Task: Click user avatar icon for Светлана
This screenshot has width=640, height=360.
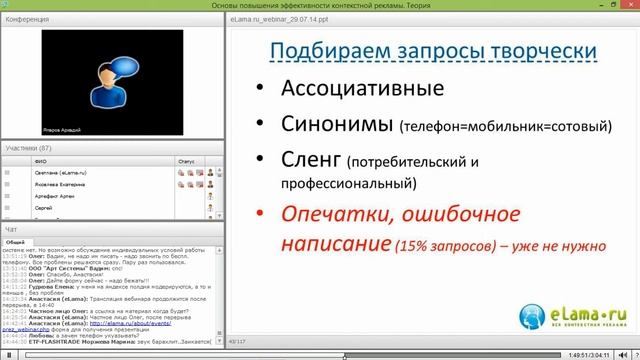Action: point(210,173)
